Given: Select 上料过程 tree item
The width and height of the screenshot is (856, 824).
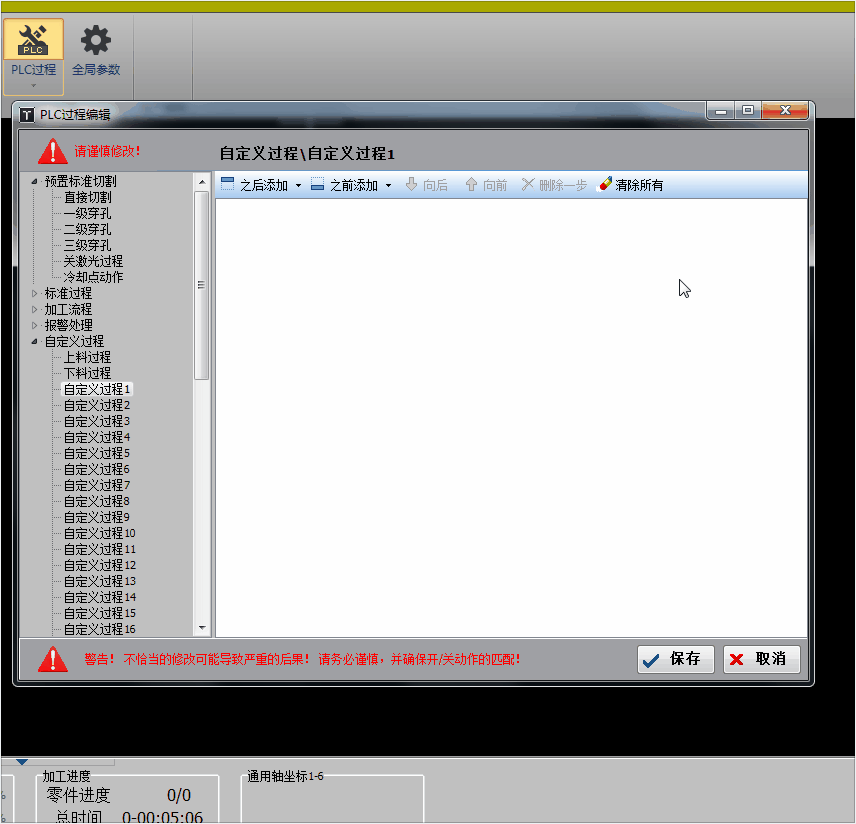Looking at the screenshot, I should click(x=87, y=357).
